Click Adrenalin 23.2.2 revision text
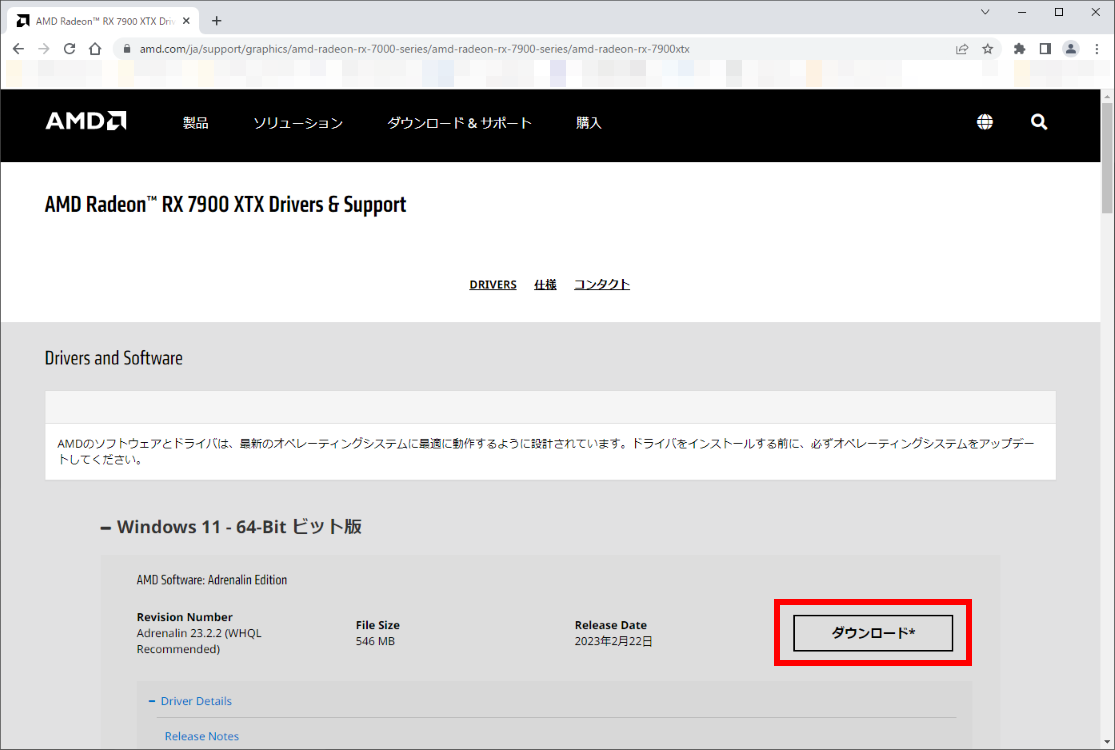1115x750 pixels. (x=199, y=641)
